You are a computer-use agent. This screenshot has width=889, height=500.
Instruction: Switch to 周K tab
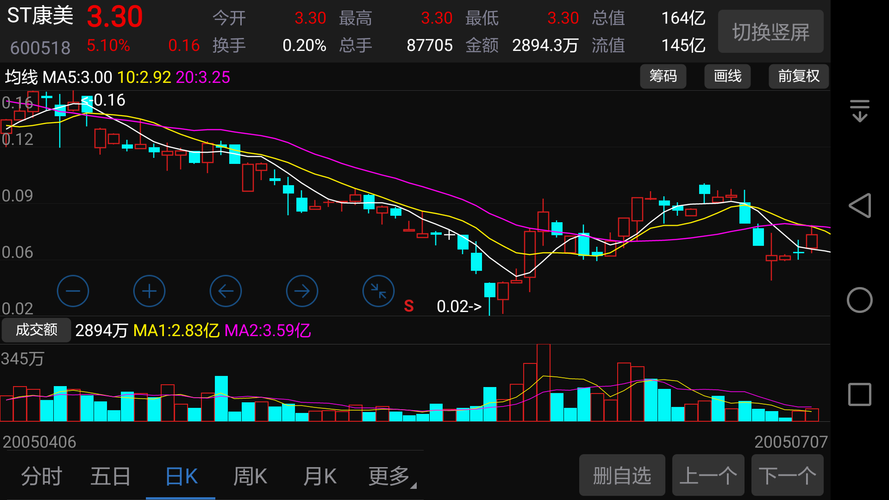click(x=250, y=476)
